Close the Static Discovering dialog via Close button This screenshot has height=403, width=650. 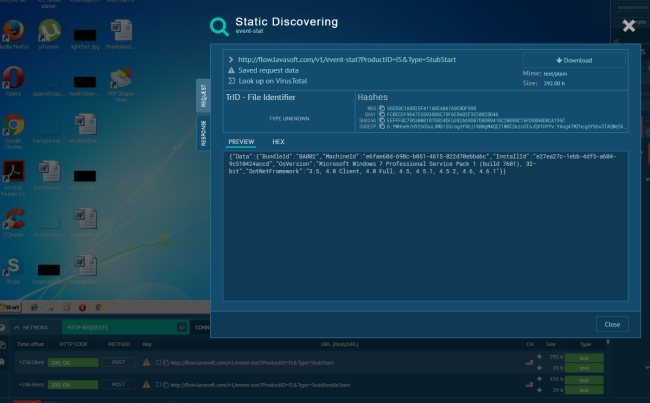(x=612, y=324)
